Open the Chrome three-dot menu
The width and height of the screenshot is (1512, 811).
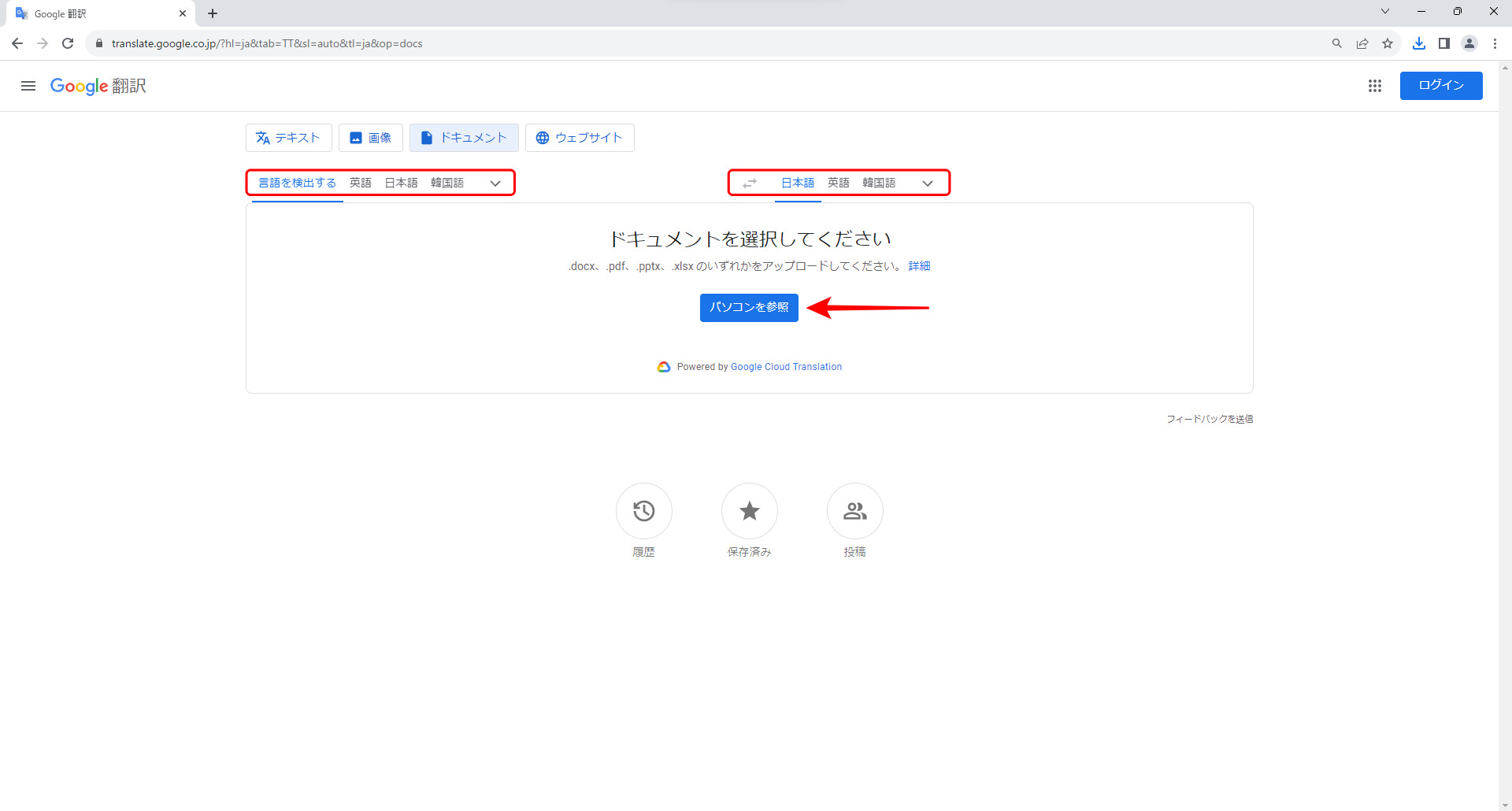(1495, 43)
